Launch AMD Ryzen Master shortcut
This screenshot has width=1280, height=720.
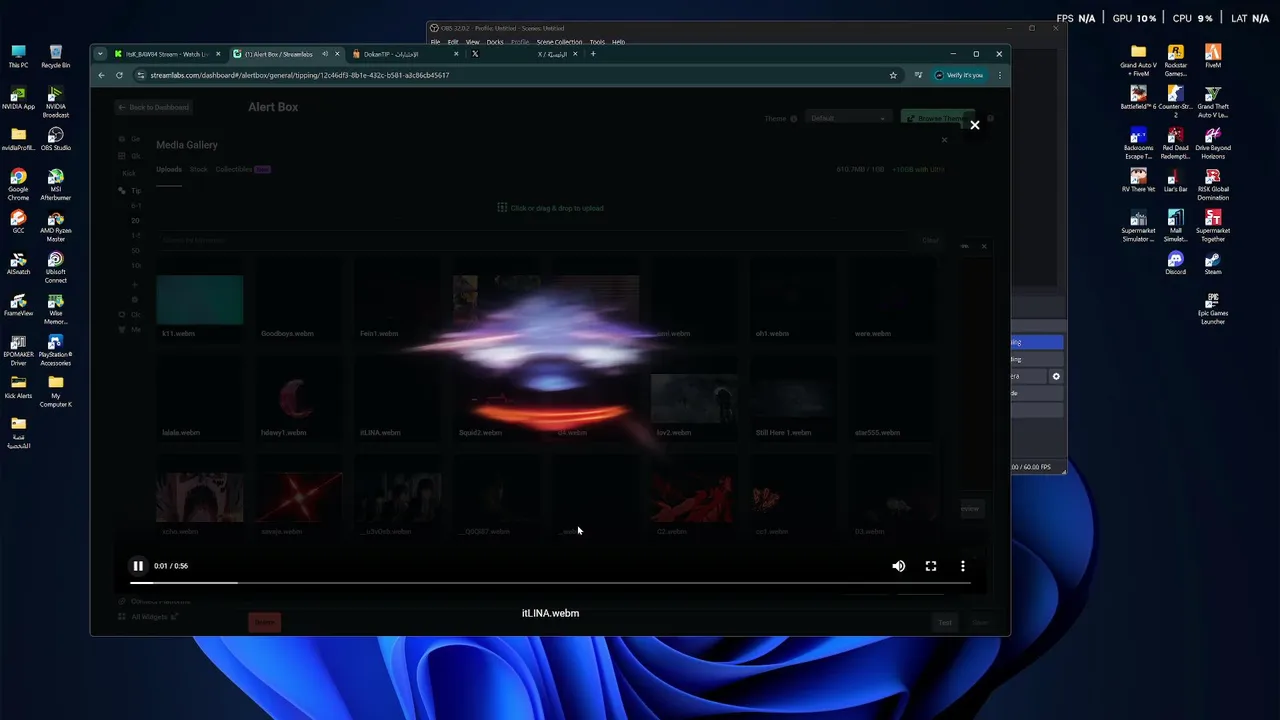[x=56, y=224]
